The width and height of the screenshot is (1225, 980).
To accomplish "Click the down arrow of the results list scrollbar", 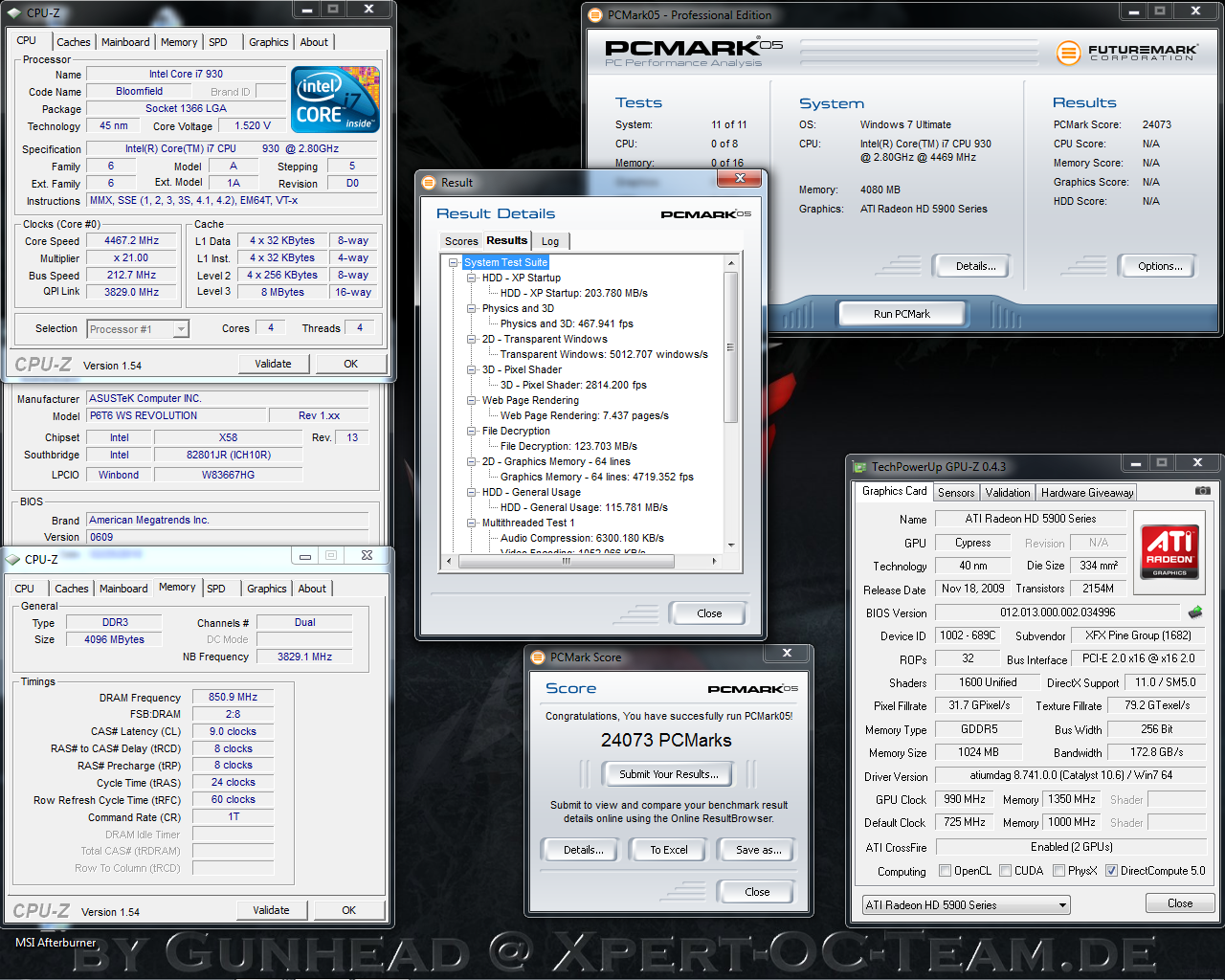I will click(x=731, y=545).
